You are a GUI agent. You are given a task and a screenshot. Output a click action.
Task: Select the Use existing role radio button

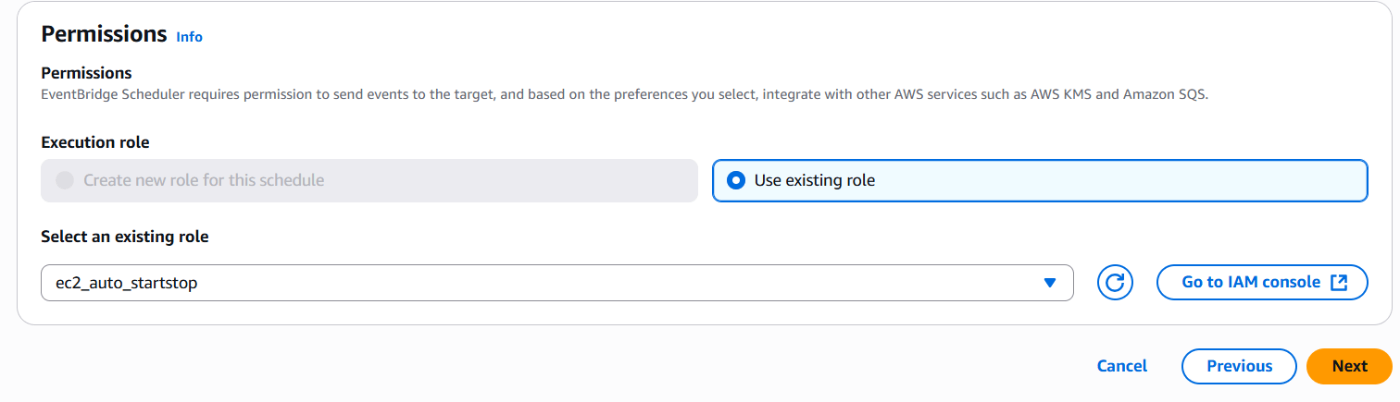pos(736,181)
